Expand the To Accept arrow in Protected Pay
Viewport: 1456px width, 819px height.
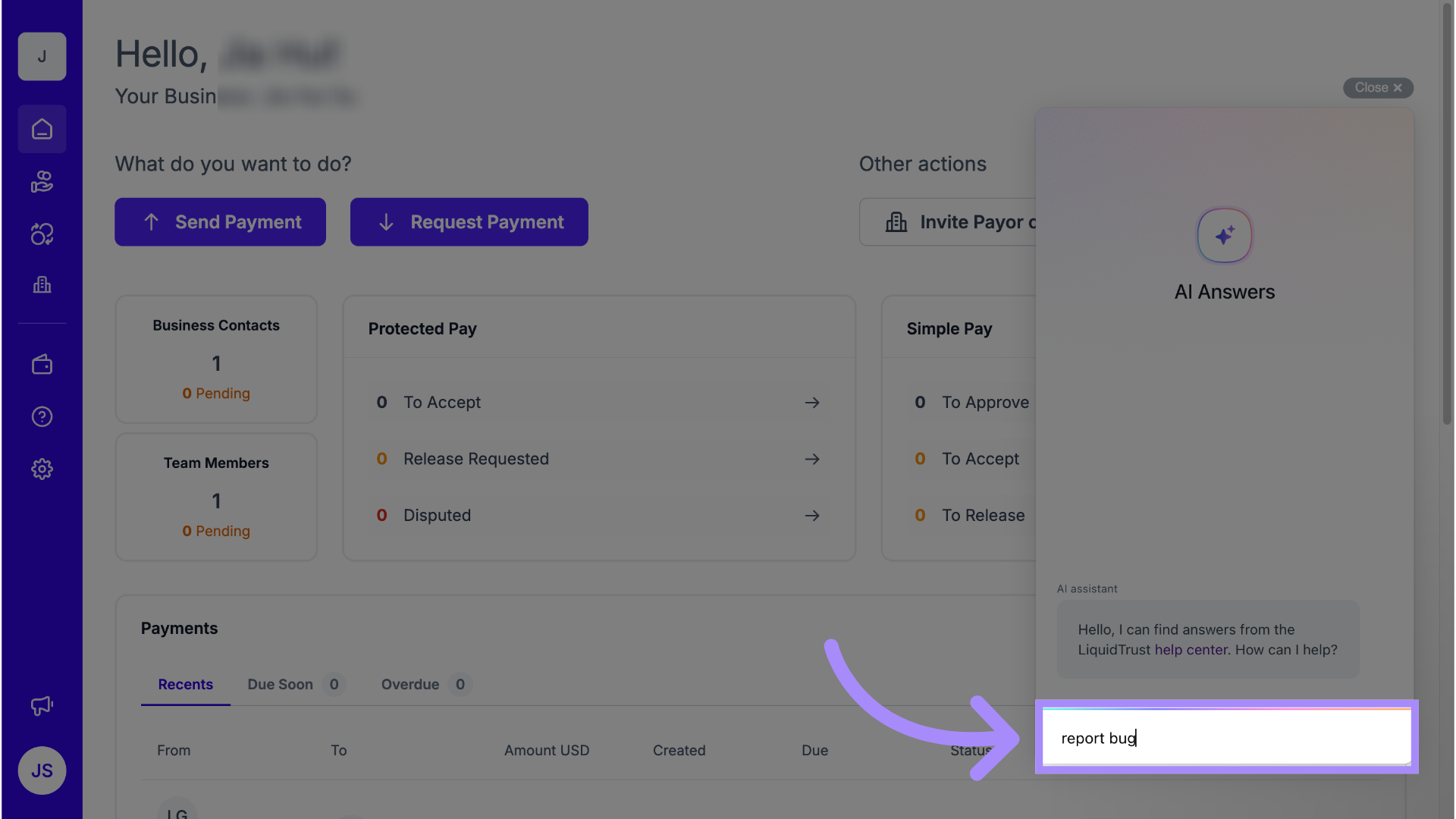pyautogui.click(x=812, y=403)
